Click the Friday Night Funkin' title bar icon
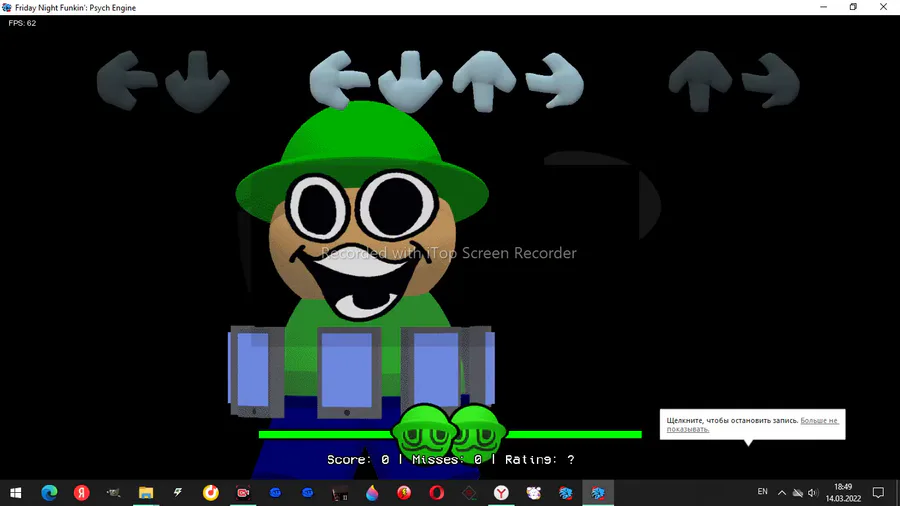 7,7
